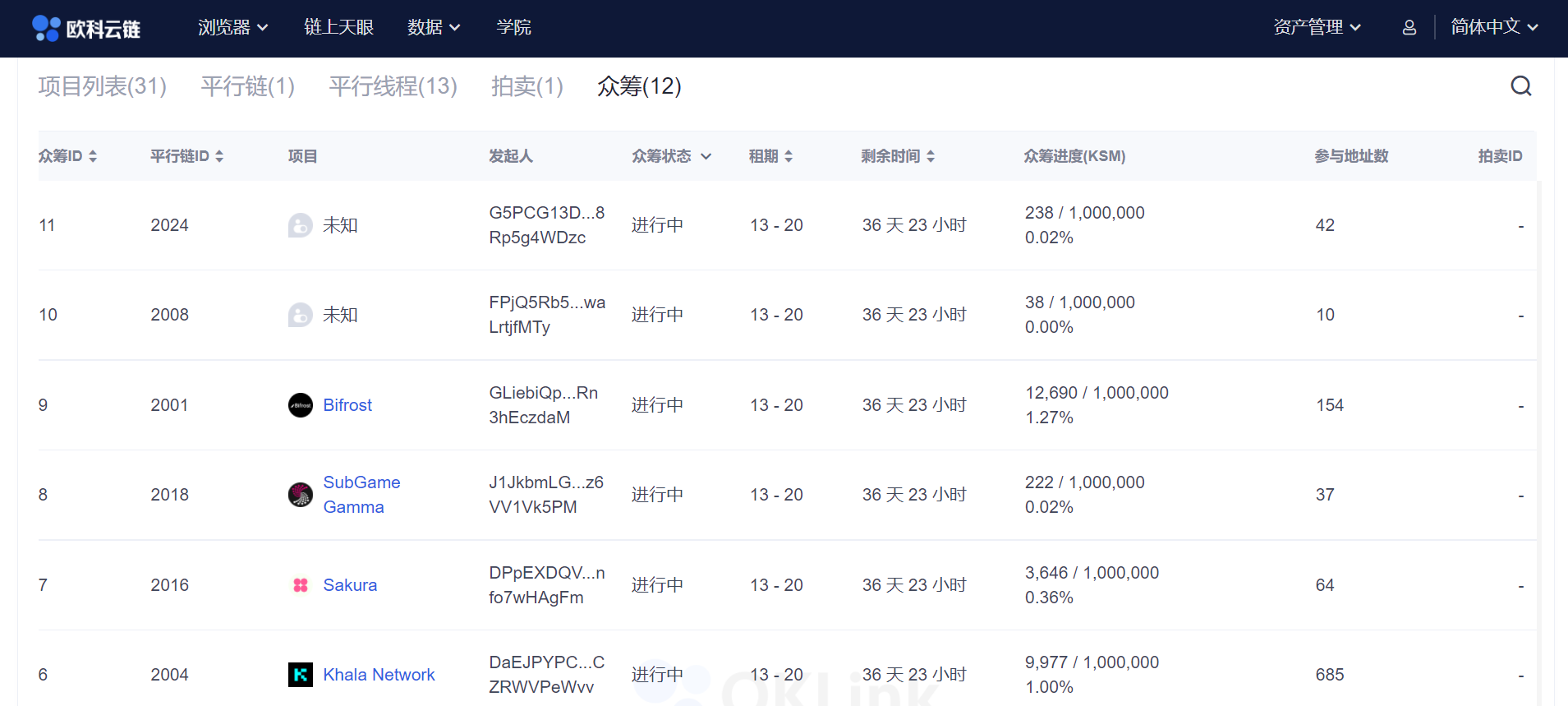Screen dimensions: 1568x706
Task: Sort by 平行链ID column arrows
Action: (x=219, y=156)
